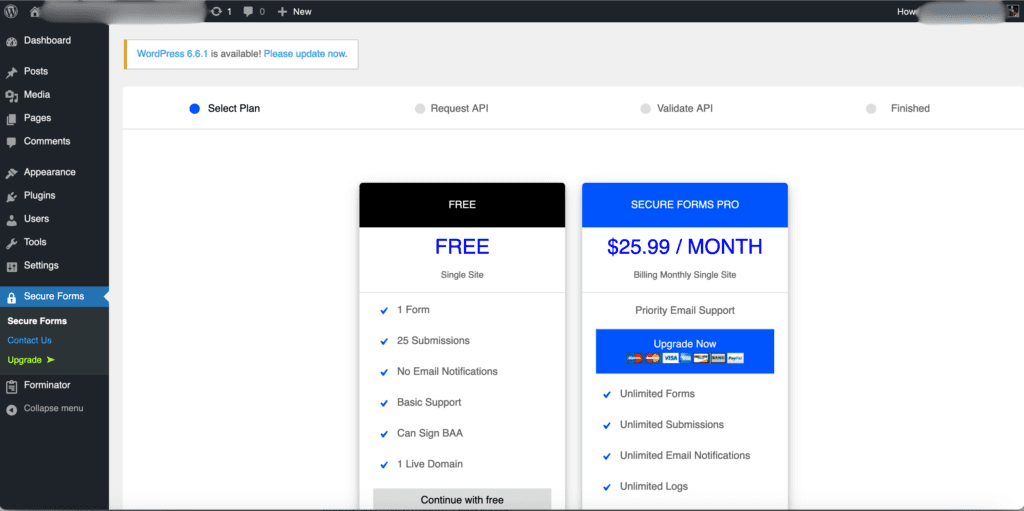This screenshot has width=1024, height=511.
Task: Click the Secure Forms lock icon
Action: coord(12,297)
